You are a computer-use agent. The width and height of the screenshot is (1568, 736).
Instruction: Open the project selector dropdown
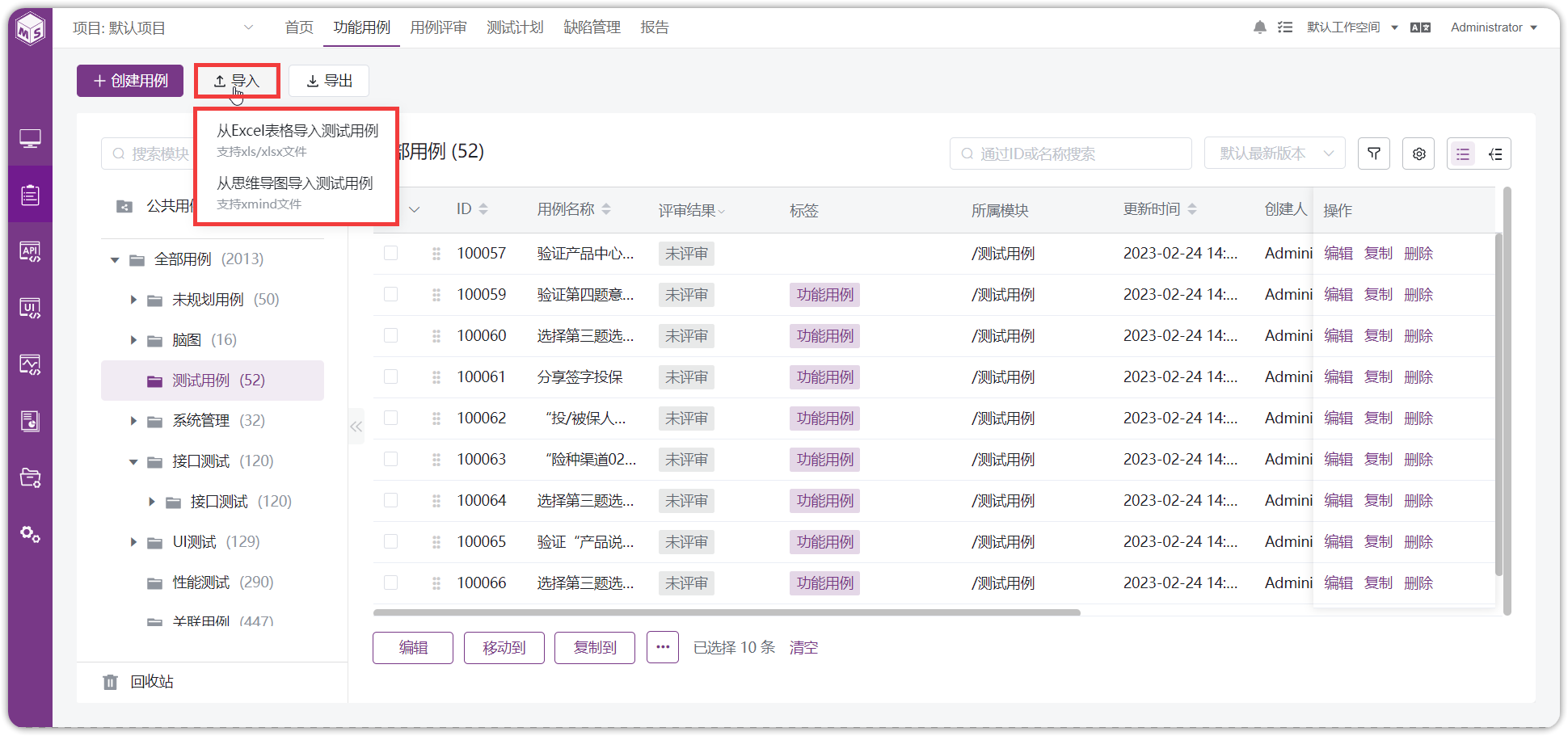(163, 27)
